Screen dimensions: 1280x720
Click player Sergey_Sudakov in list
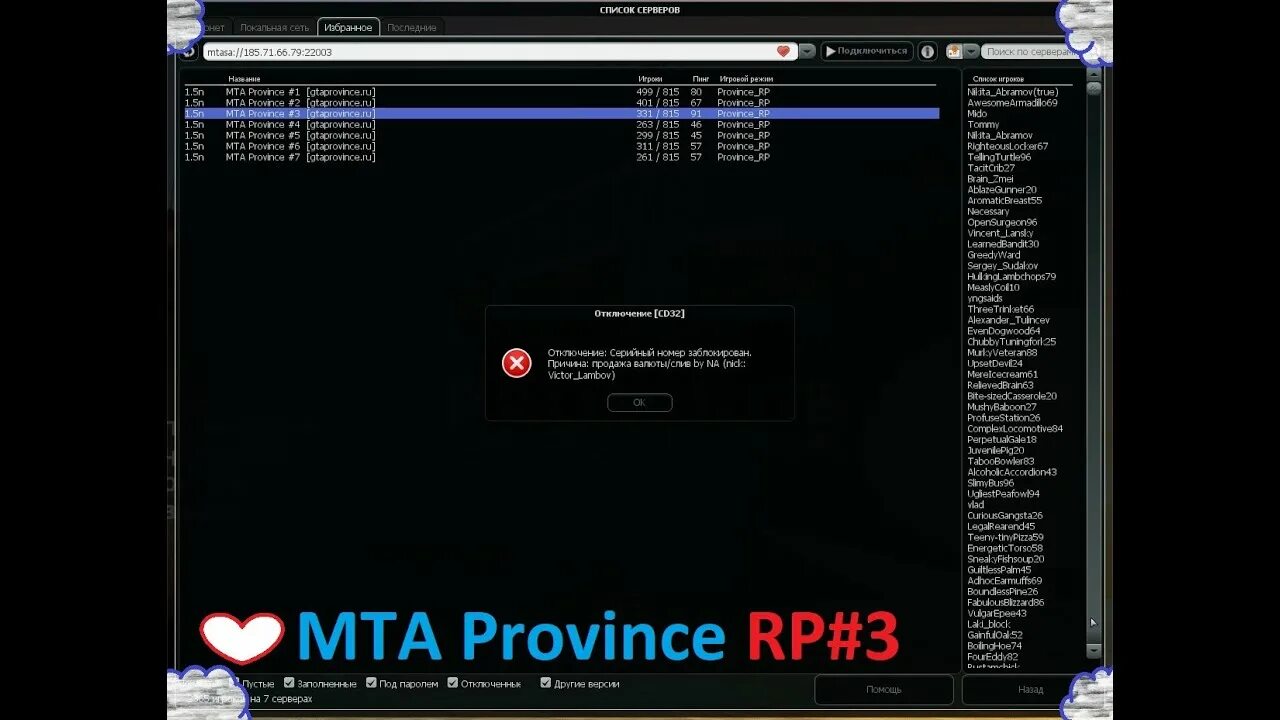coord(1003,266)
